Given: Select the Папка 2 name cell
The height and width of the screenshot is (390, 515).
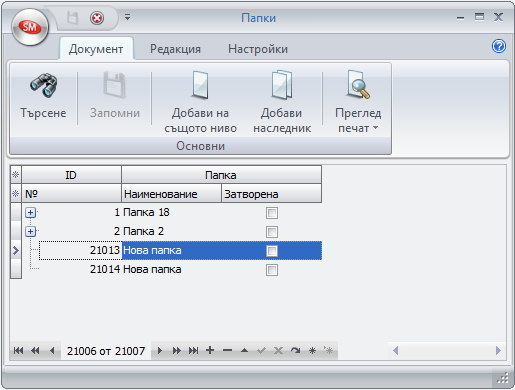Looking at the screenshot, I should click(171, 231).
